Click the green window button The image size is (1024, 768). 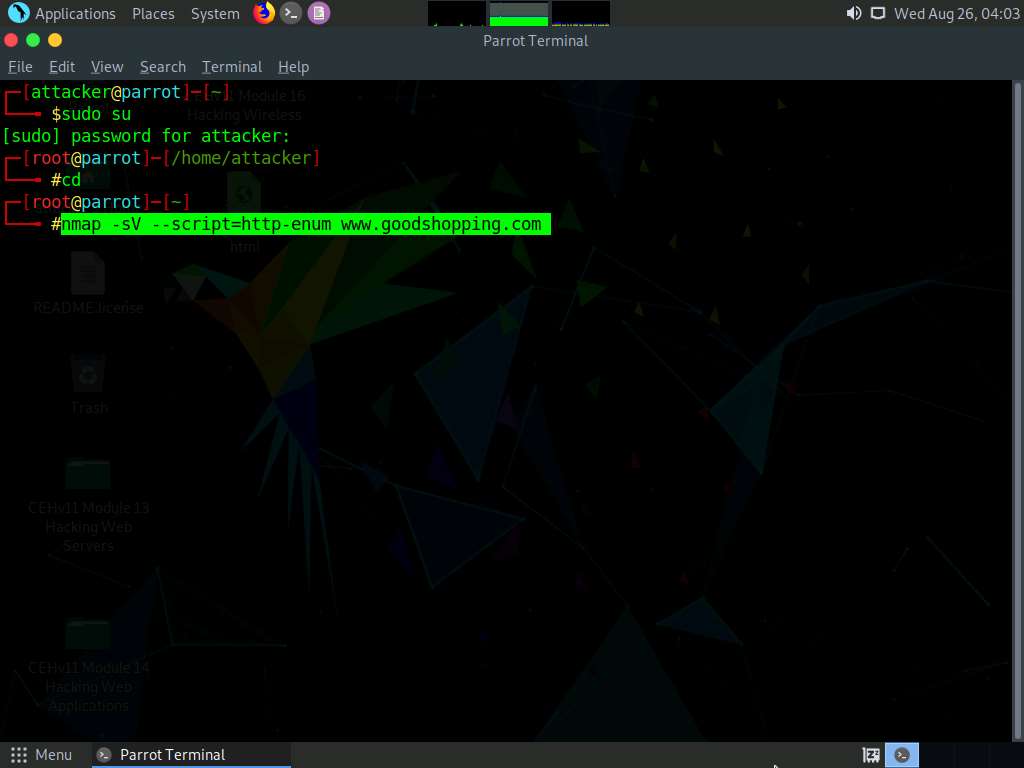pyautogui.click(x=33, y=40)
